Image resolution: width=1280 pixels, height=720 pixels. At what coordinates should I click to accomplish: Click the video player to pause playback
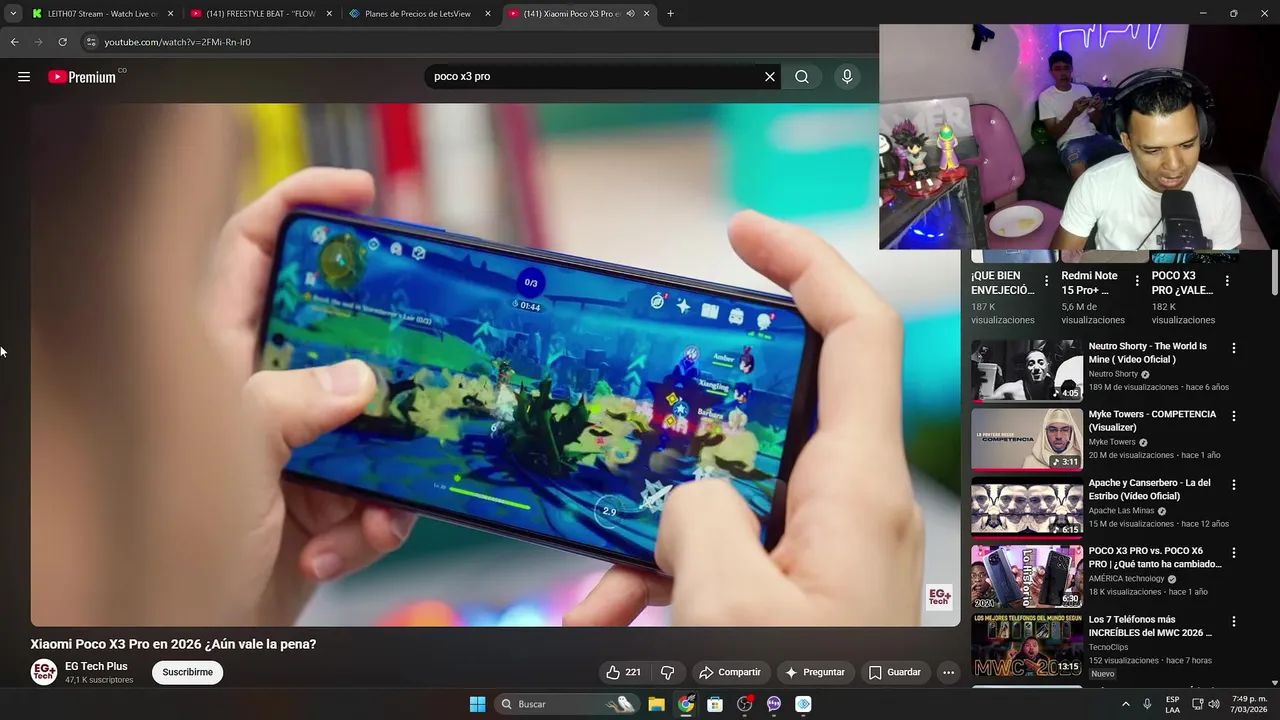(x=495, y=365)
